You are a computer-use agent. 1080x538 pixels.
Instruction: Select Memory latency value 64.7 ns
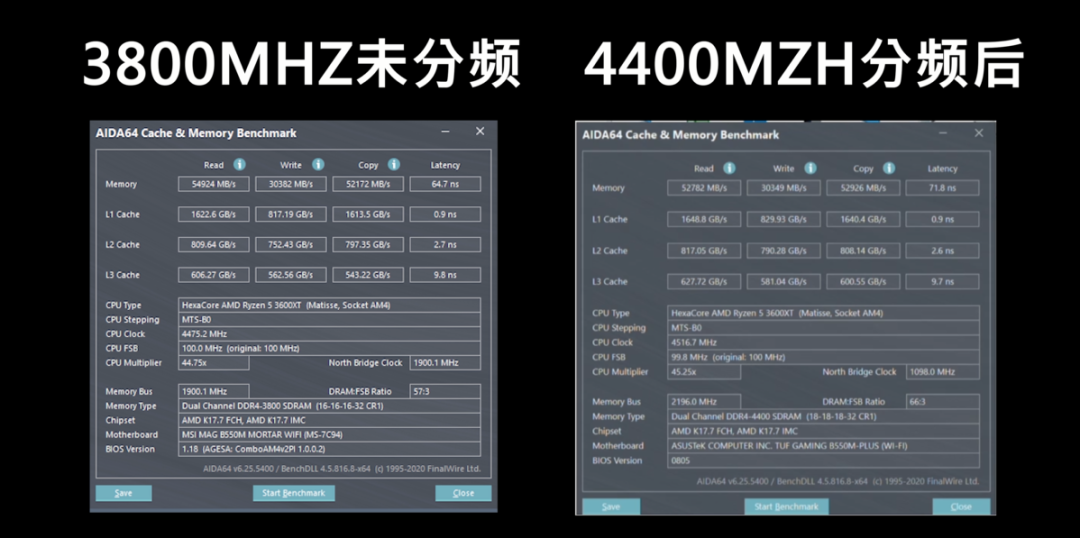coord(445,184)
